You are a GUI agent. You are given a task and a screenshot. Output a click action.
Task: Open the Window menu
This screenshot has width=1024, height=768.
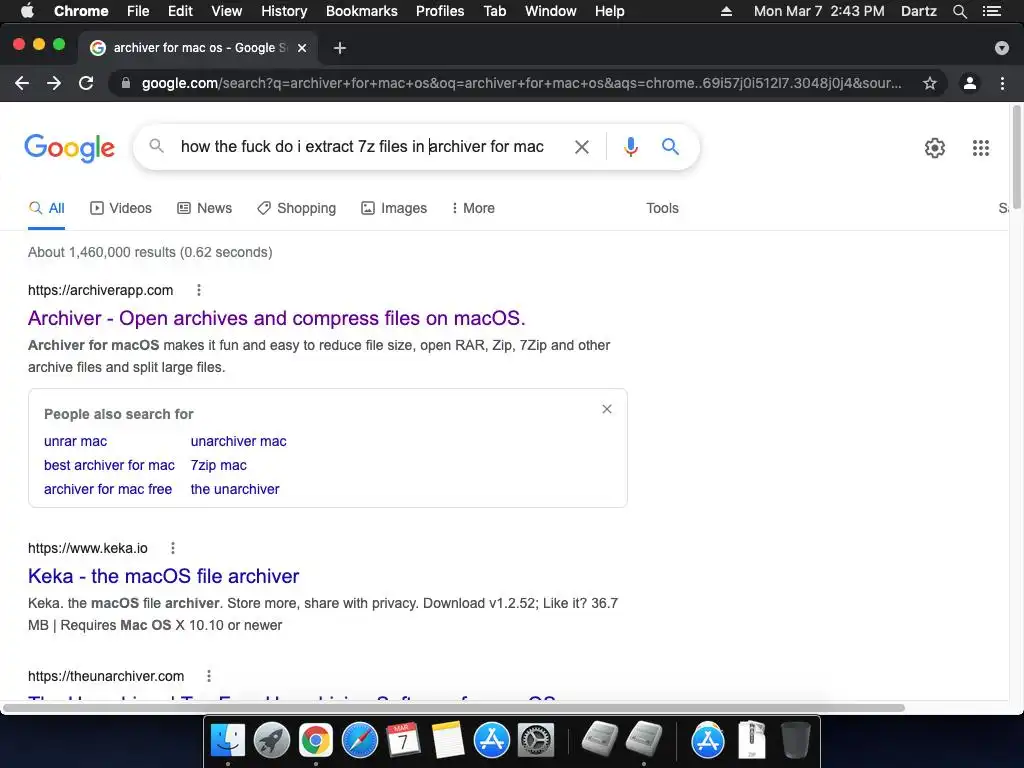(551, 11)
